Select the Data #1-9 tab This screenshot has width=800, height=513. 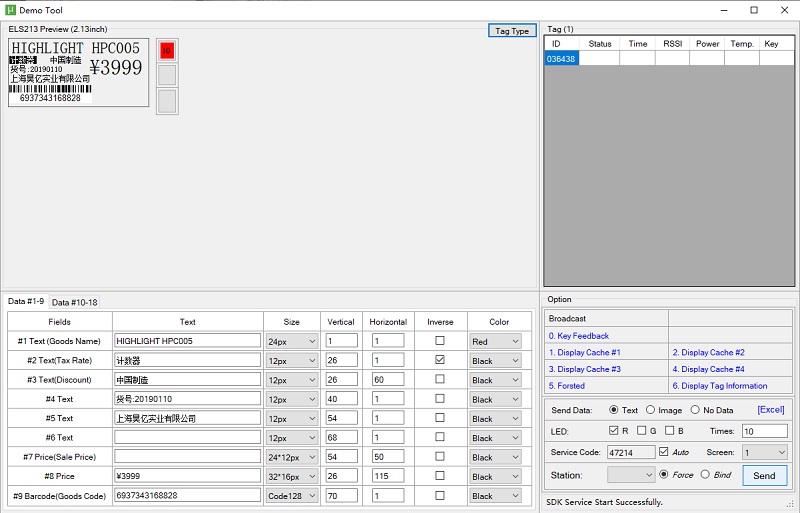click(x=26, y=301)
